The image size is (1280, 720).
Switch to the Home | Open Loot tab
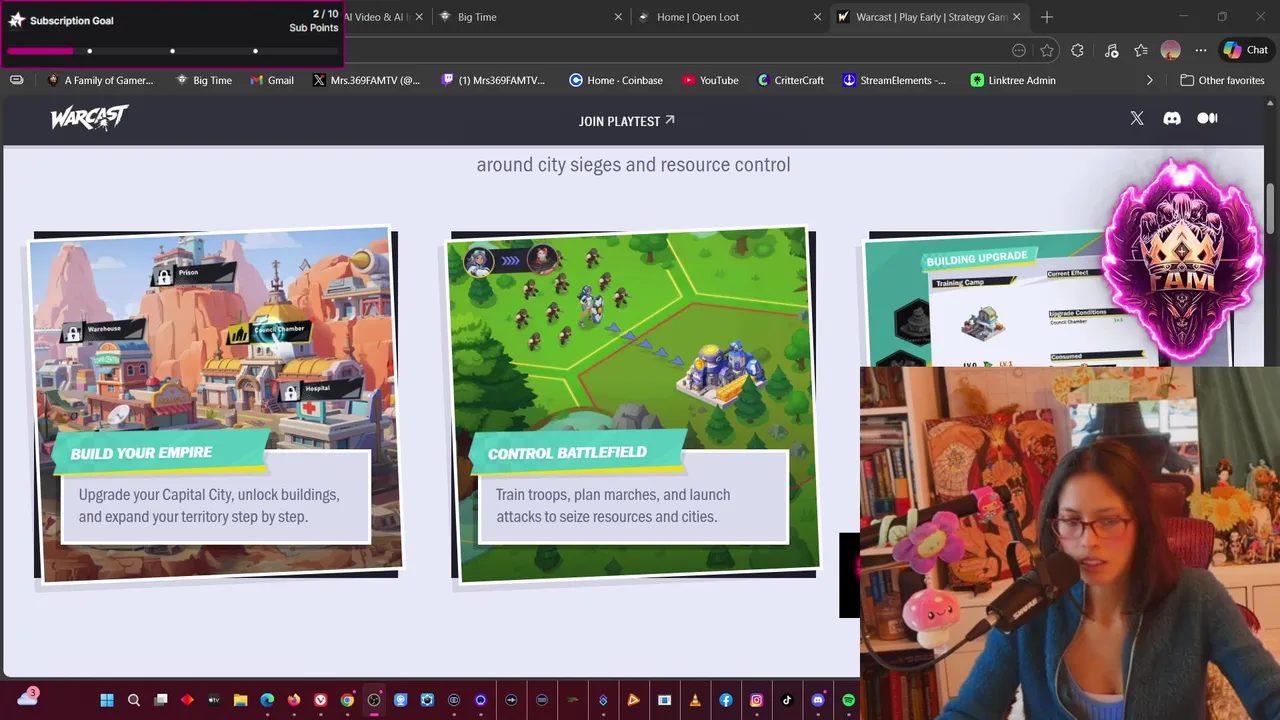tap(730, 17)
